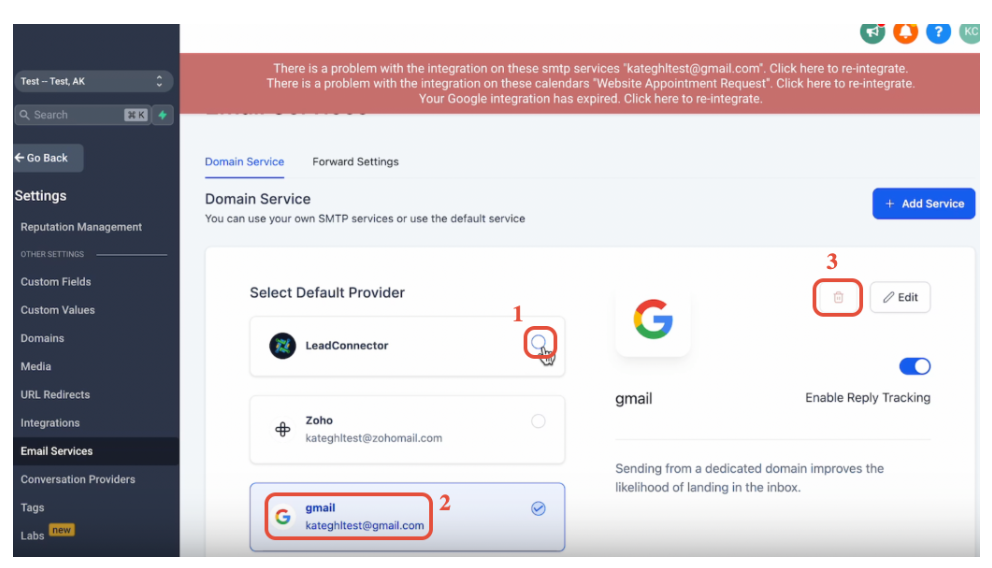Viewport: 992px width, 568px height.
Task: Select Zoho as default provider radio
Action: [538, 421]
